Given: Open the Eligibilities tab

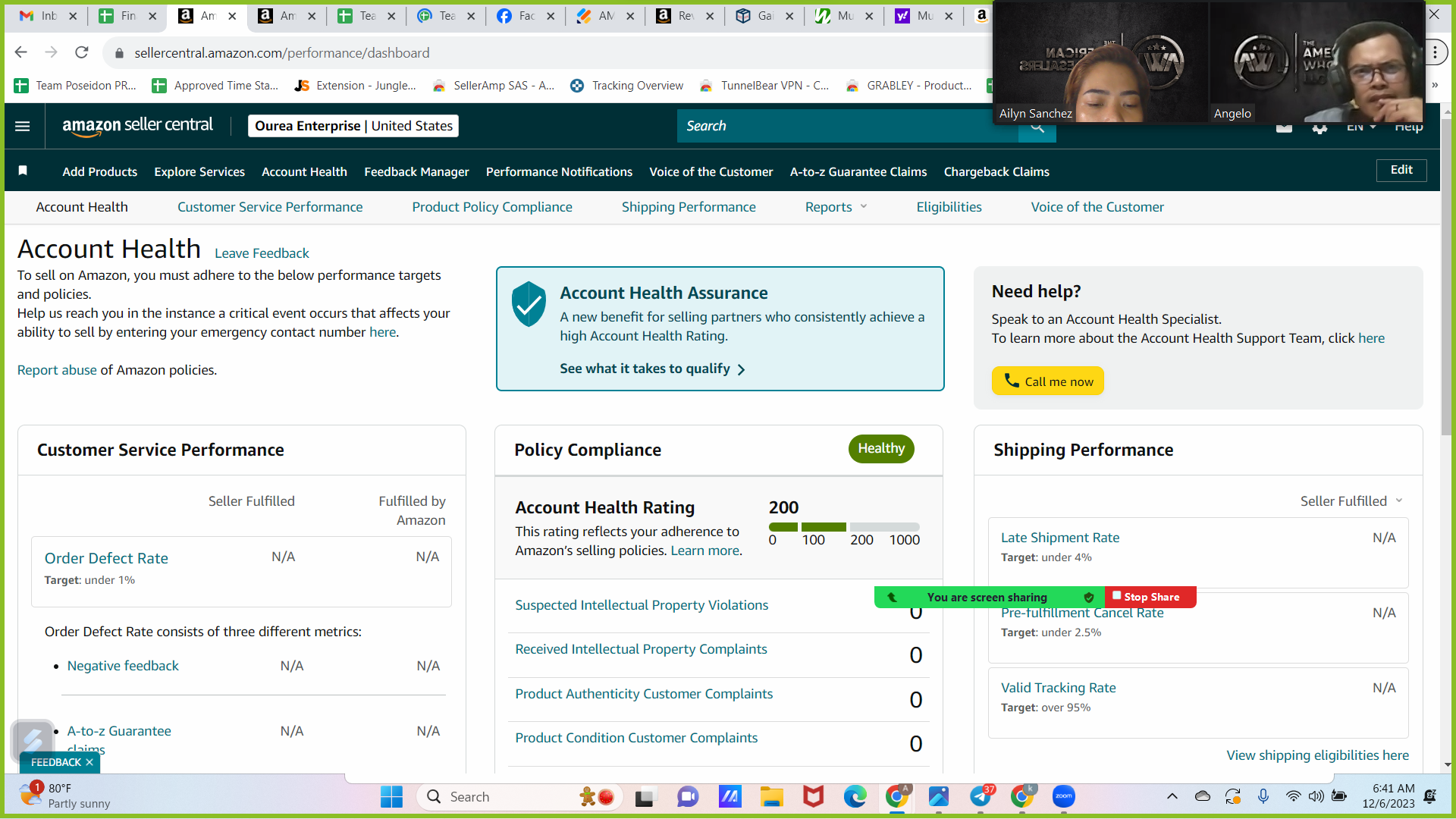Looking at the screenshot, I should (949, 207).
